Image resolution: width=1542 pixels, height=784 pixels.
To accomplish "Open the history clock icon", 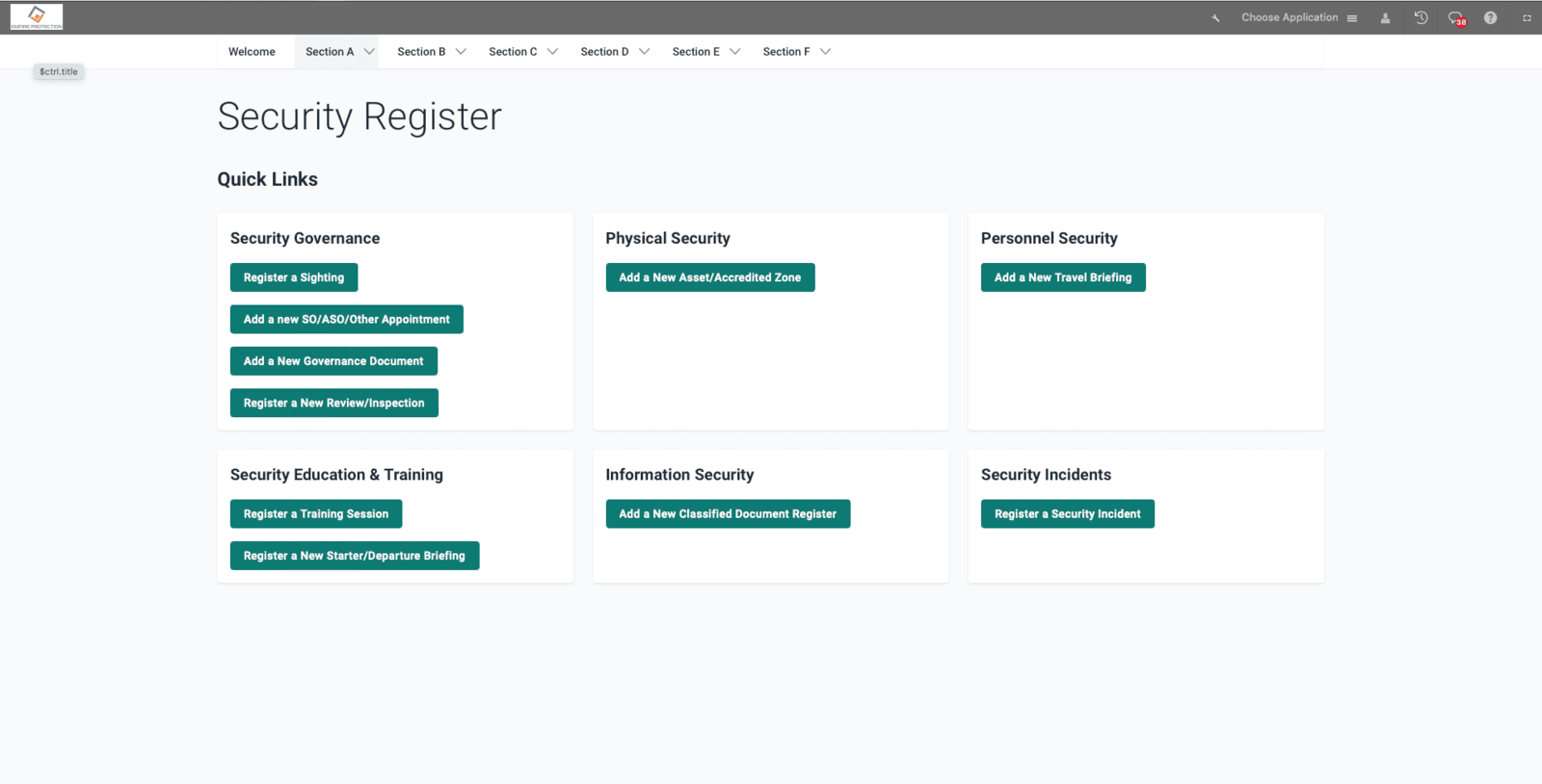I will pos(1421,17).
